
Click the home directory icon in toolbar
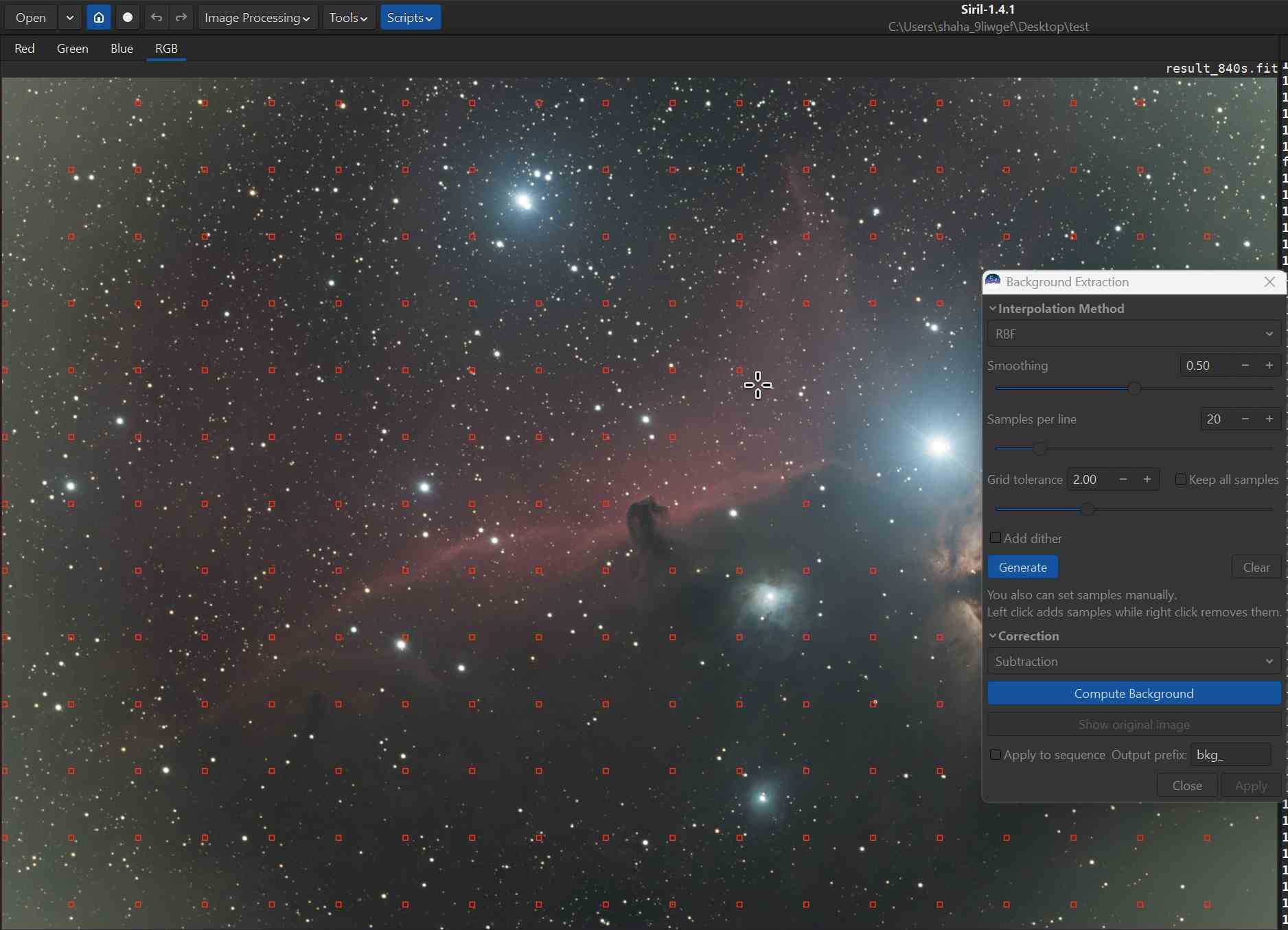pyautogui.click(x=99, y=18)
